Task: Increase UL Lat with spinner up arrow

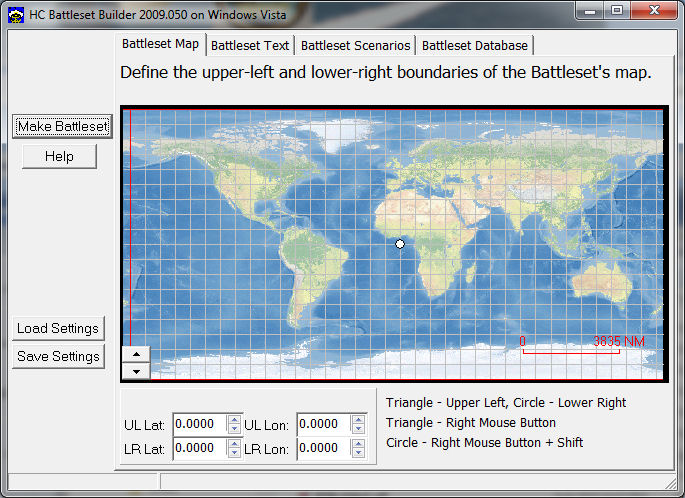Action: 234,419
